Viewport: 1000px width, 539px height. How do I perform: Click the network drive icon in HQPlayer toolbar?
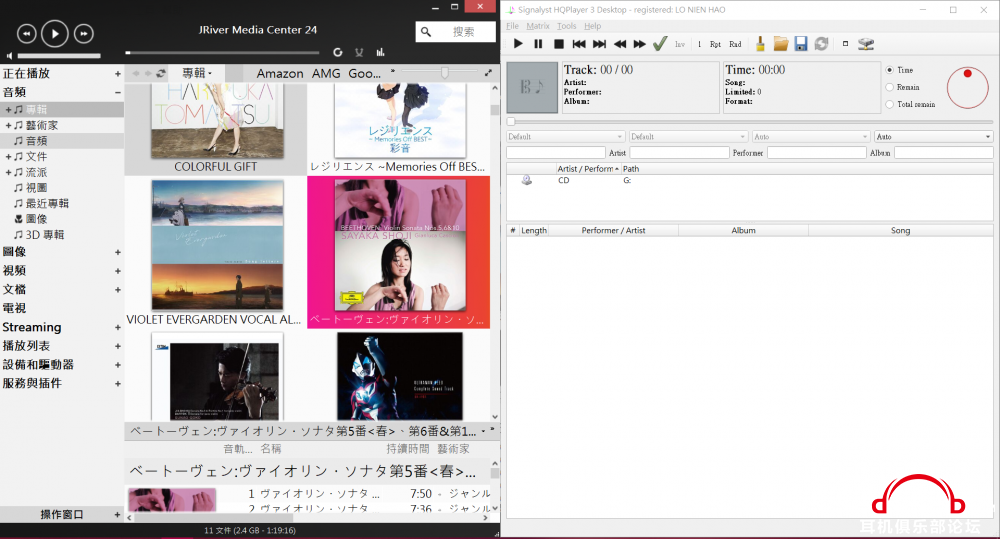(865, 44)
